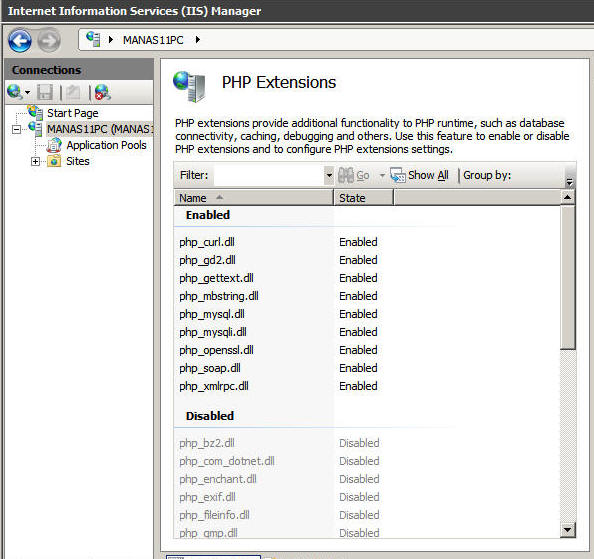Select php_mysqli.dll extension
The width and height of the screenshot is (594, 559).
pos(213,332)
